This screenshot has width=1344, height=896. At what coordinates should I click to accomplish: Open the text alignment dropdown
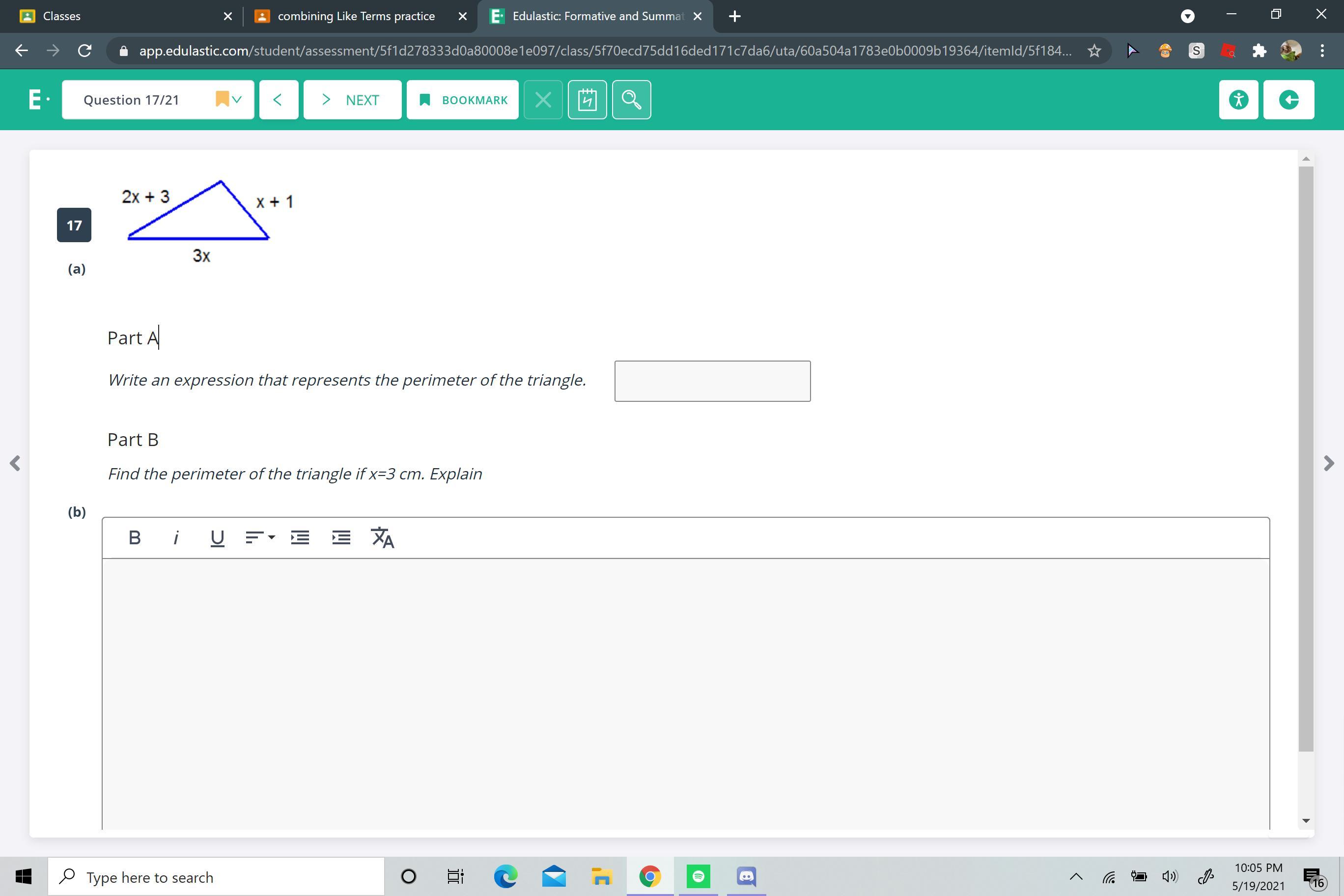(x=259, y=538)
